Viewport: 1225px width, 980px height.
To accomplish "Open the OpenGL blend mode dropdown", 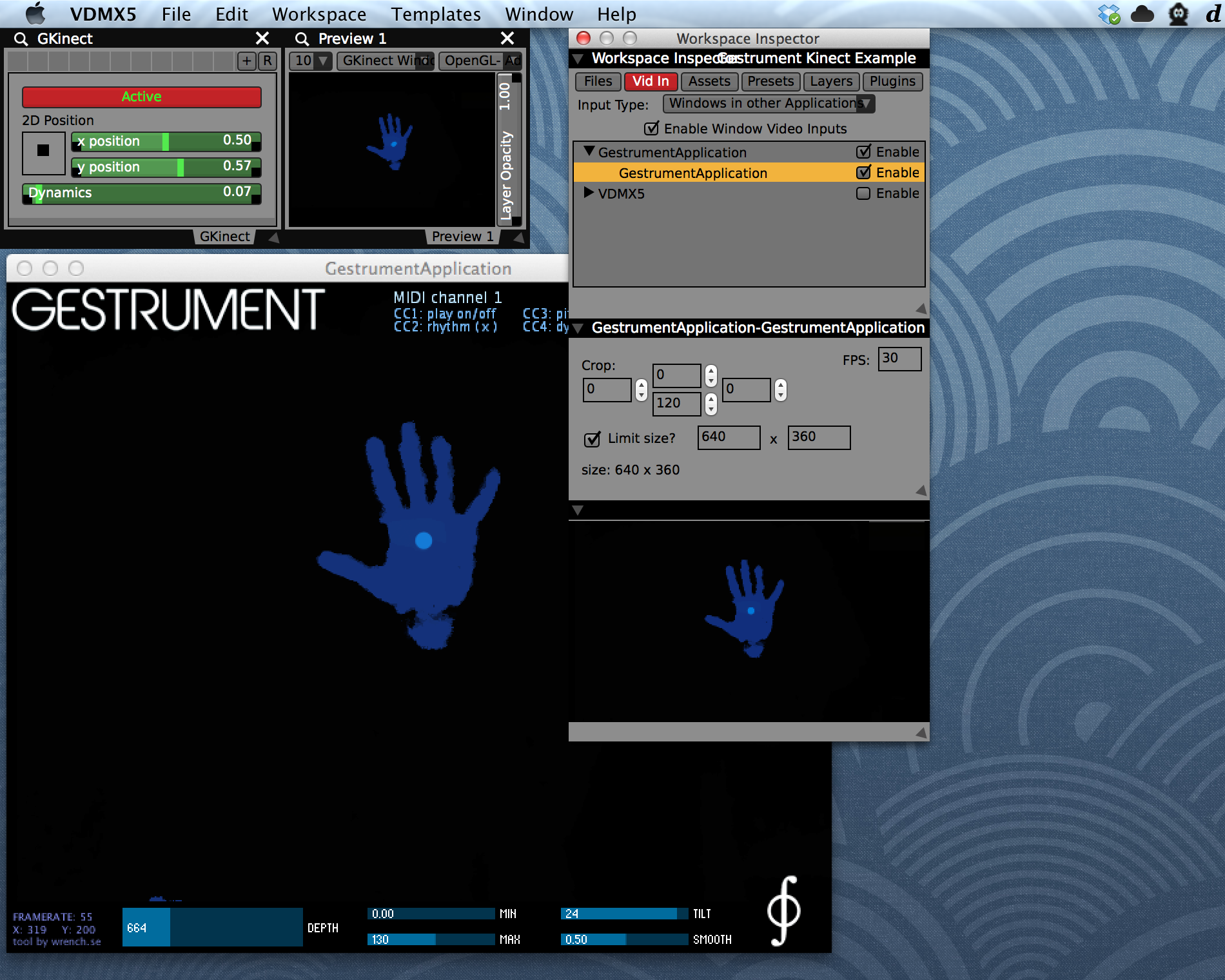I will coord(480,61).
